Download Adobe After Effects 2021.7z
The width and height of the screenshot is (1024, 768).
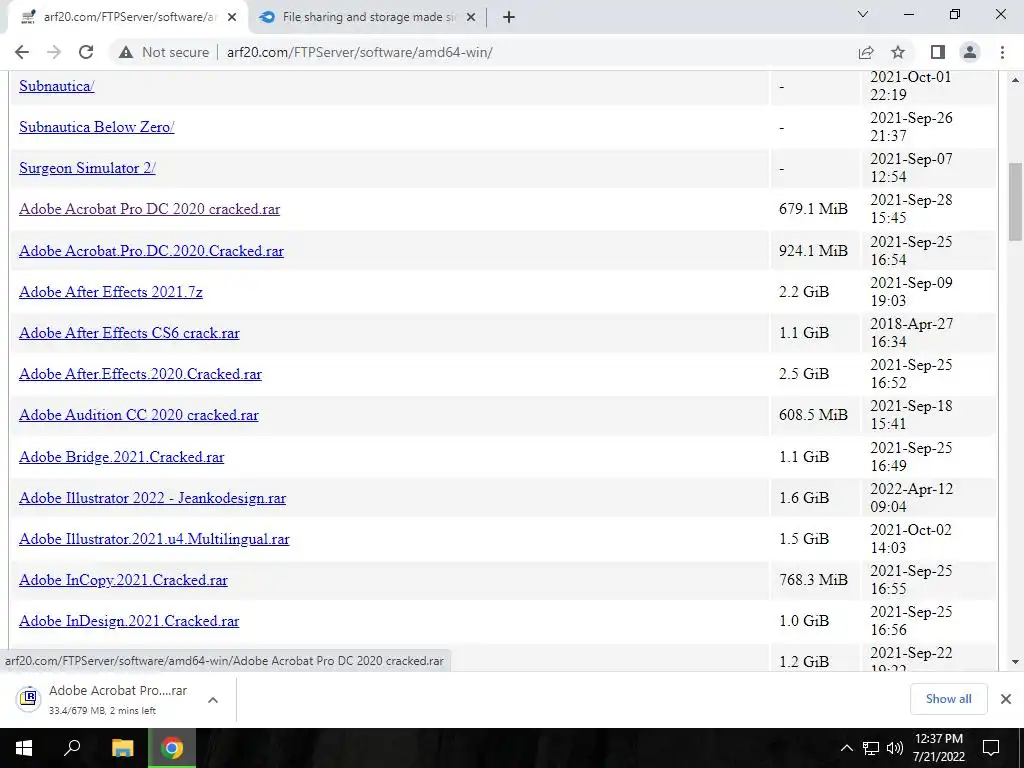point(111,292)
